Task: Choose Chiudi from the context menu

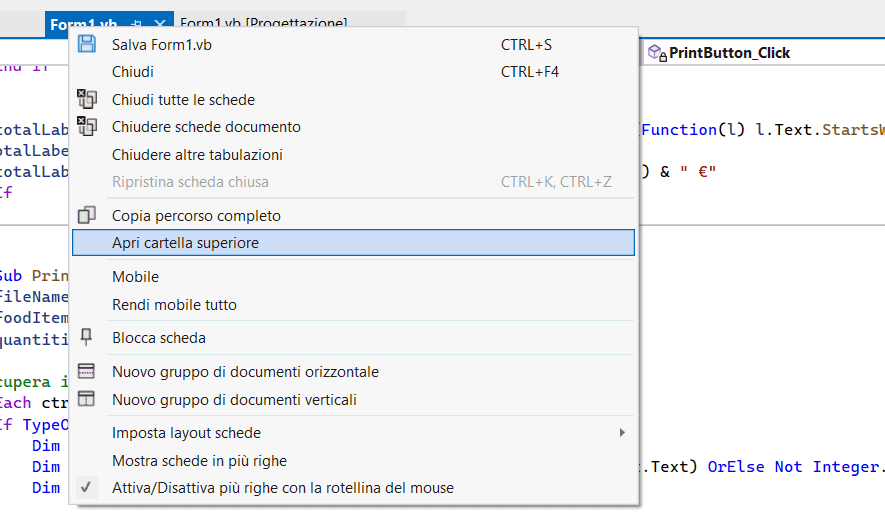Action: pyautogui.click(x=133, y=72)
